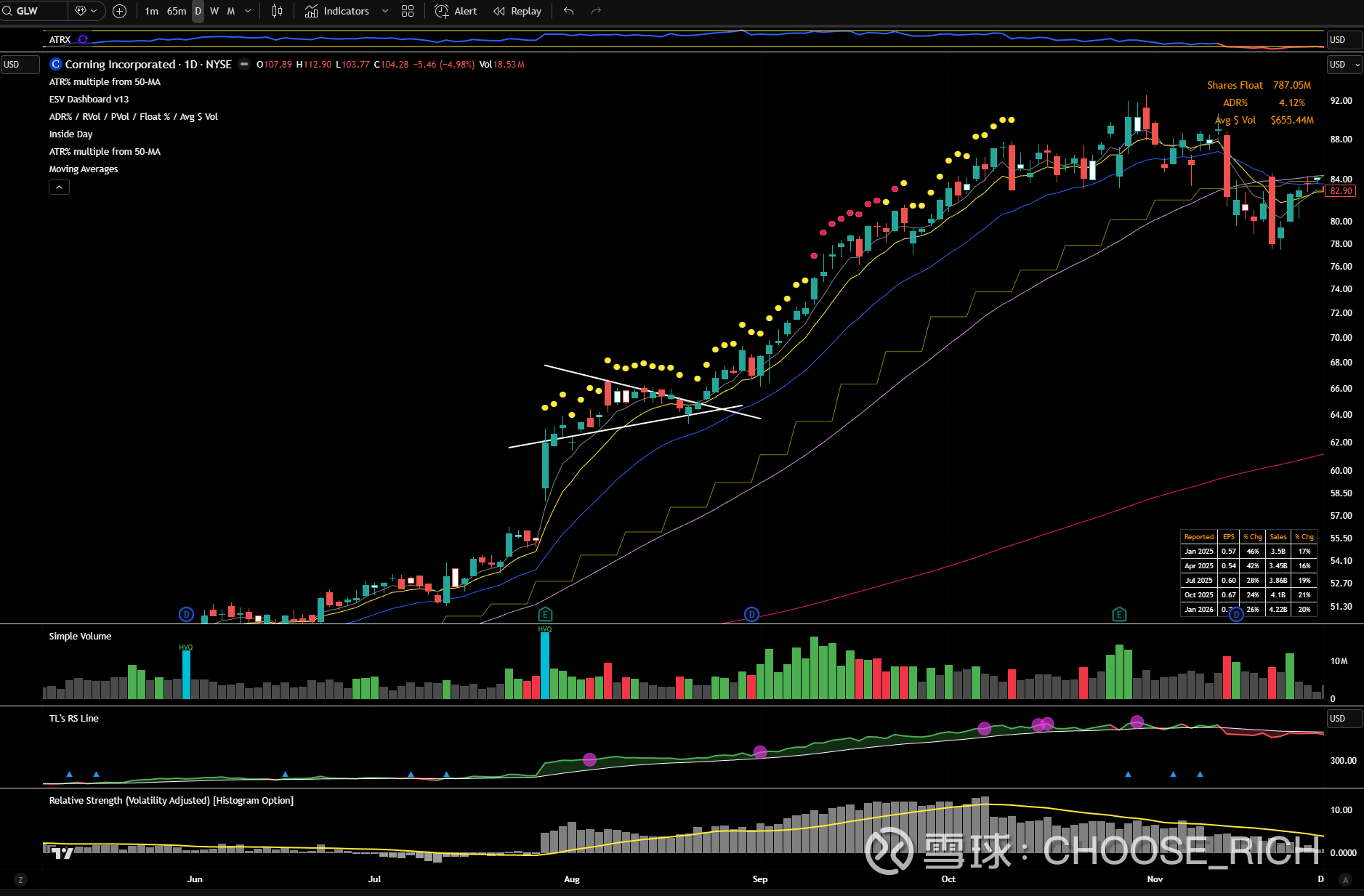
Task: Click the Reported column header
Action: (1199, 537)
